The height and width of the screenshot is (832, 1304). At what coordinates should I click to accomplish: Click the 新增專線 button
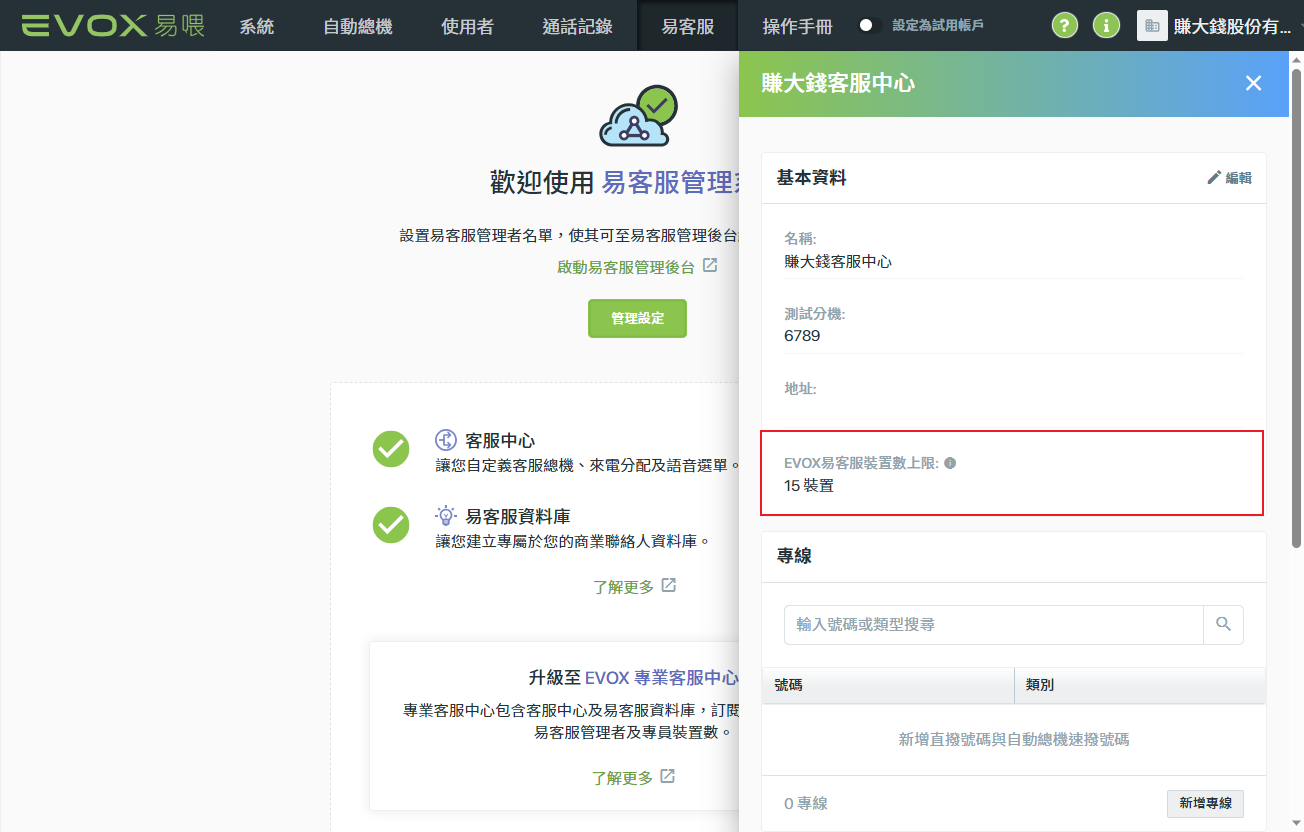1205,803
